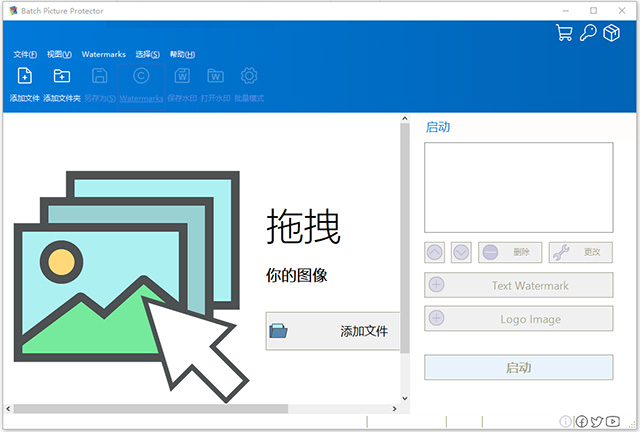Click the Add File toolbar icon
The width and height of the screenshot is (640, 432).
[x=24, y=76]
